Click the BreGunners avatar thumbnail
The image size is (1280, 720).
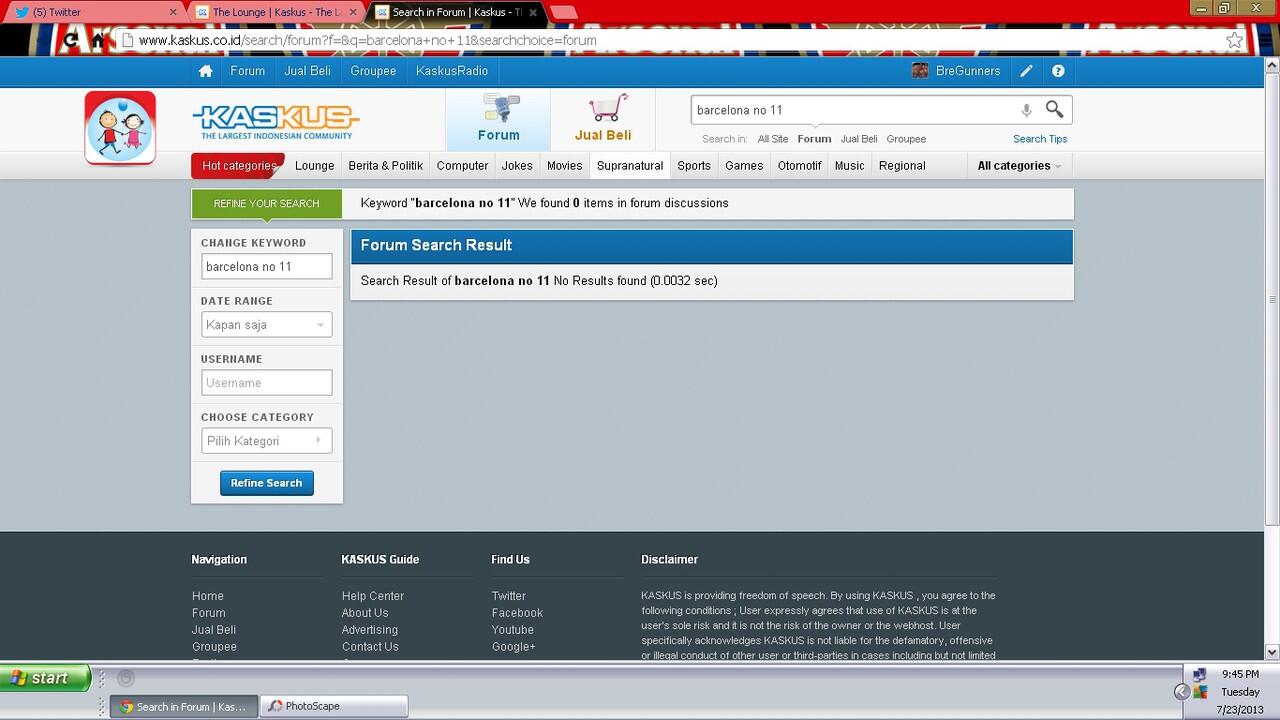click(921, 71)
